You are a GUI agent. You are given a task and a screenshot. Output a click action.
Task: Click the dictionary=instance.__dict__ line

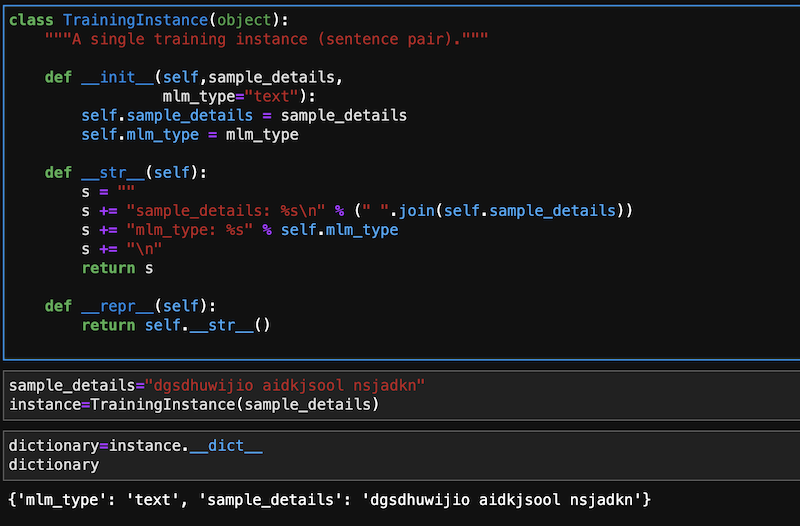coord(136,446)
